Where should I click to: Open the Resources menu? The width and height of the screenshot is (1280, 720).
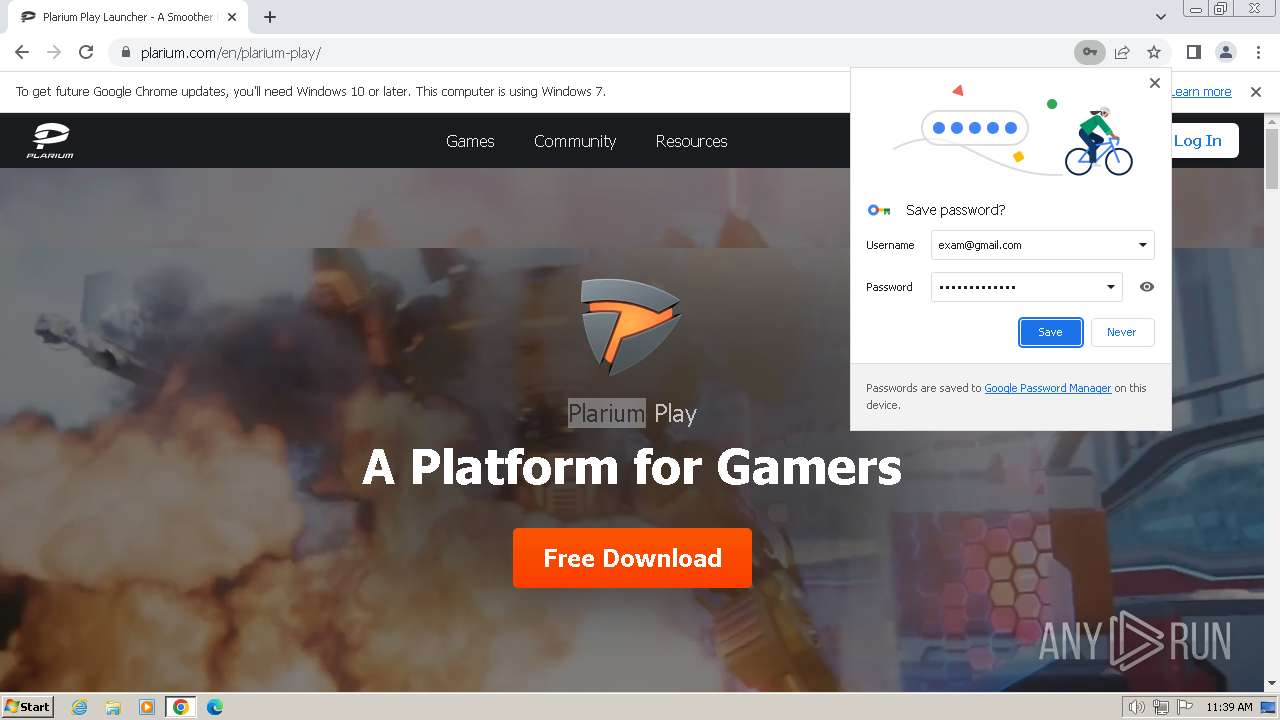(x=691, y=141)
